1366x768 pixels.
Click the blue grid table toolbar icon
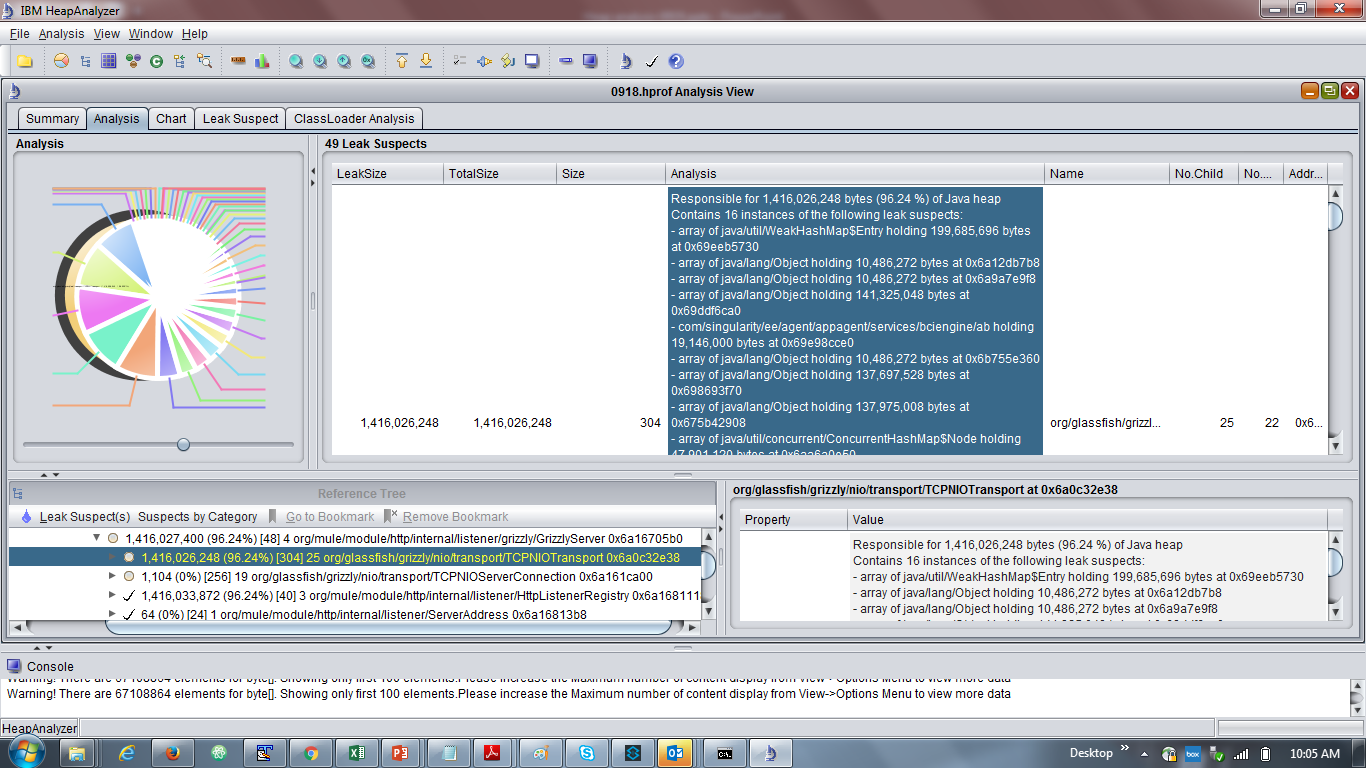click(109, 61)
